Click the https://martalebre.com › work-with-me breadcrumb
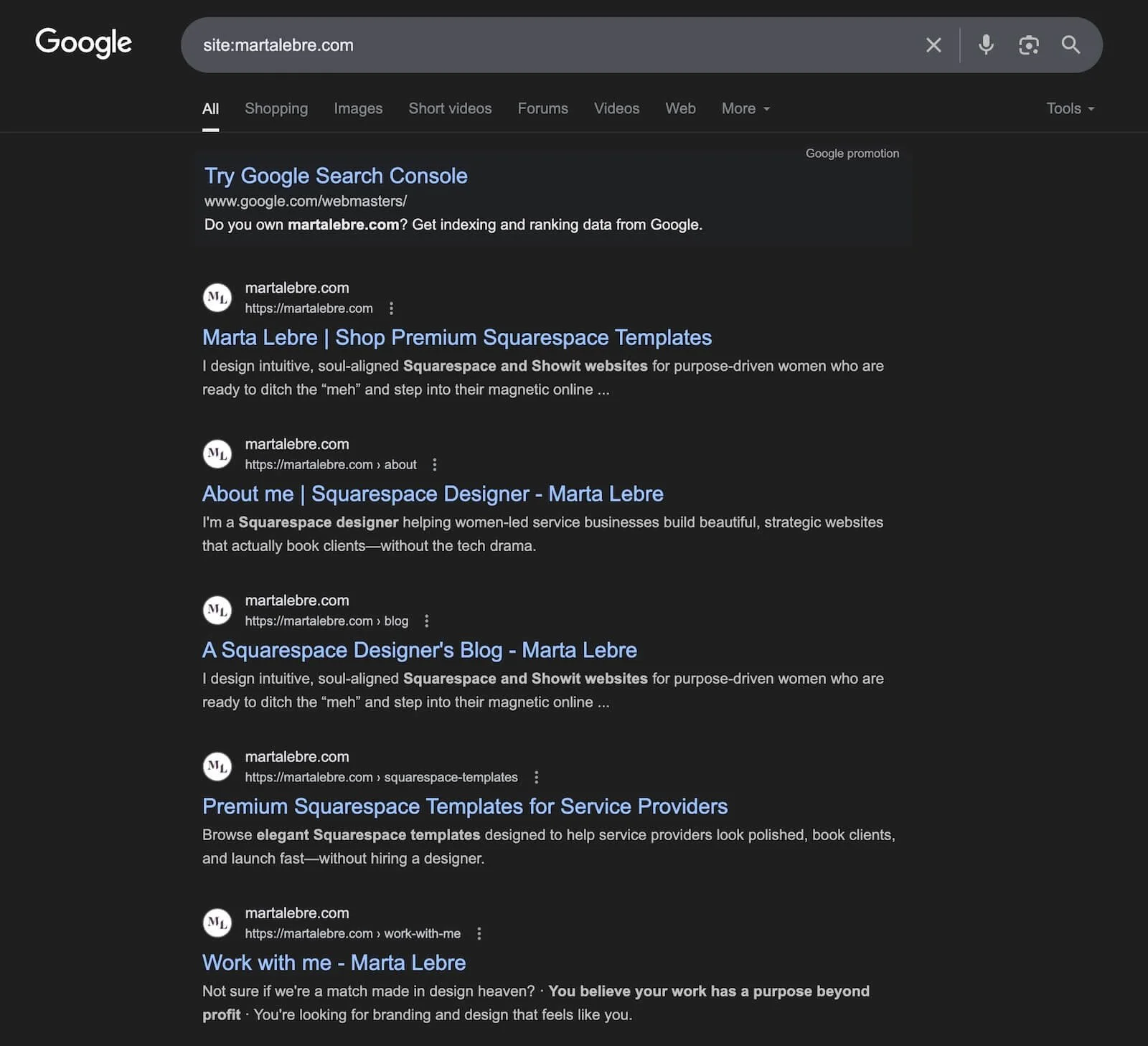 [353, 934]
